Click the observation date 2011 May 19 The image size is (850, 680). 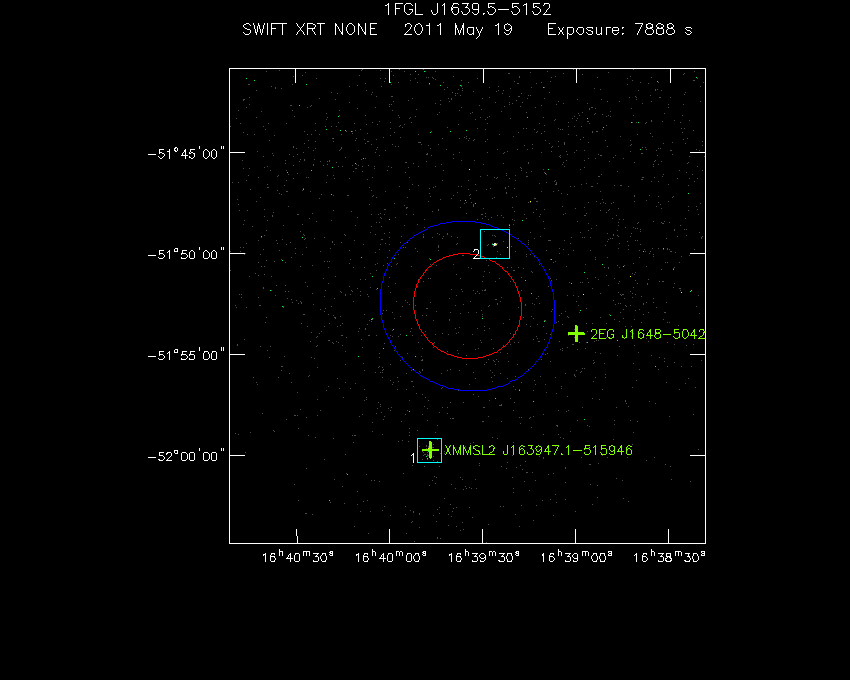coord(458,30)
